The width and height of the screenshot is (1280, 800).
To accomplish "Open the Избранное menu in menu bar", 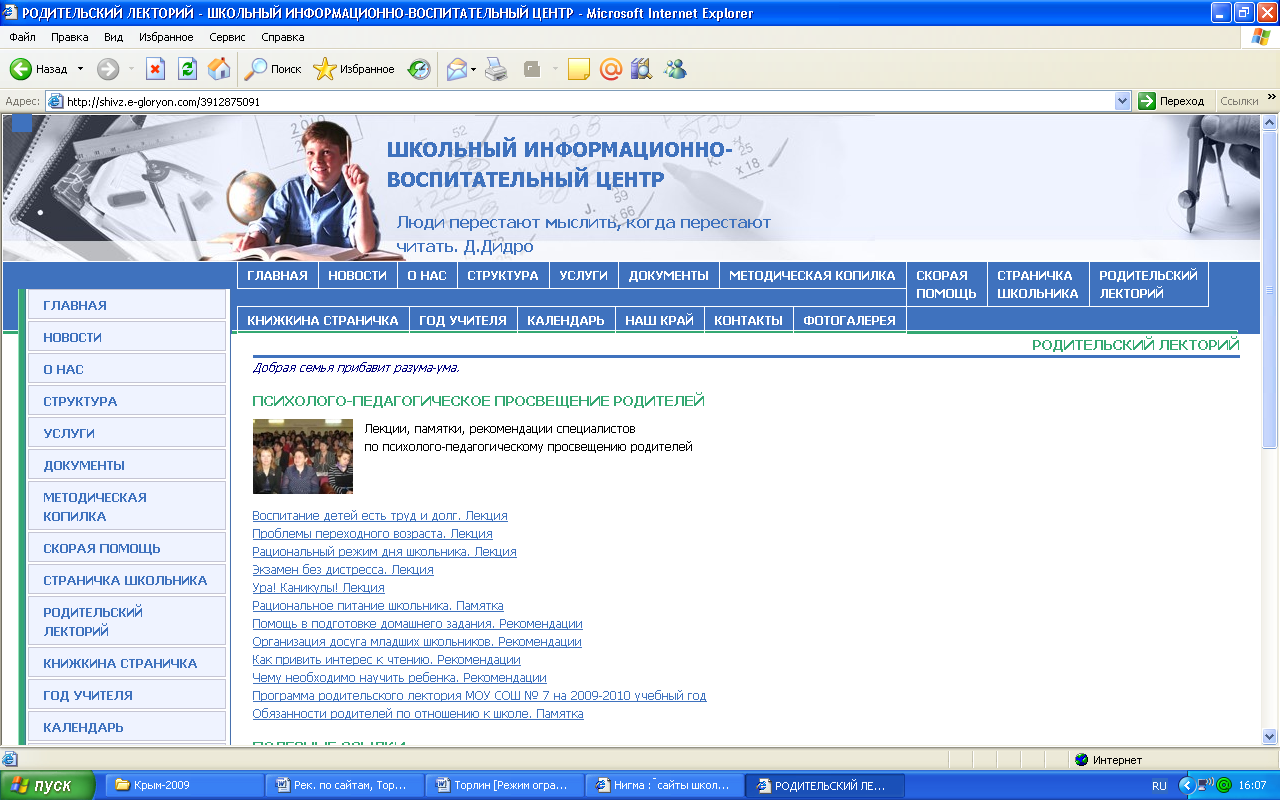I will pyautogui.click(x=166, y=37).
